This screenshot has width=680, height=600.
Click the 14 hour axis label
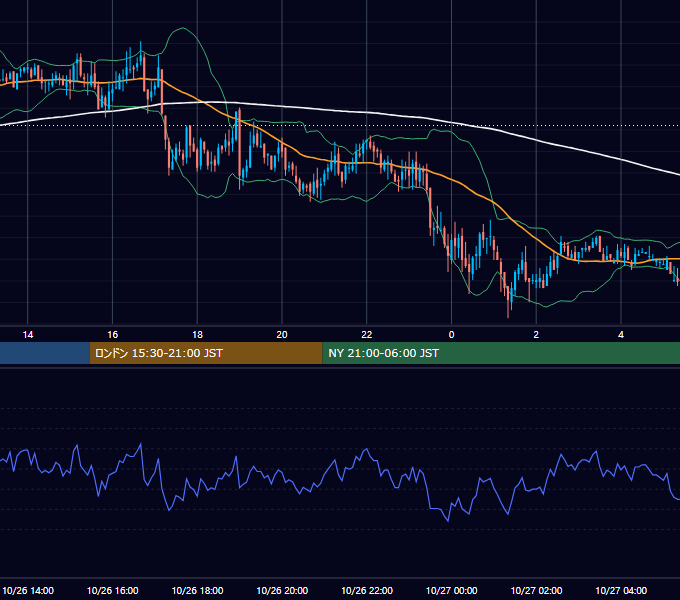click(28, 335)
